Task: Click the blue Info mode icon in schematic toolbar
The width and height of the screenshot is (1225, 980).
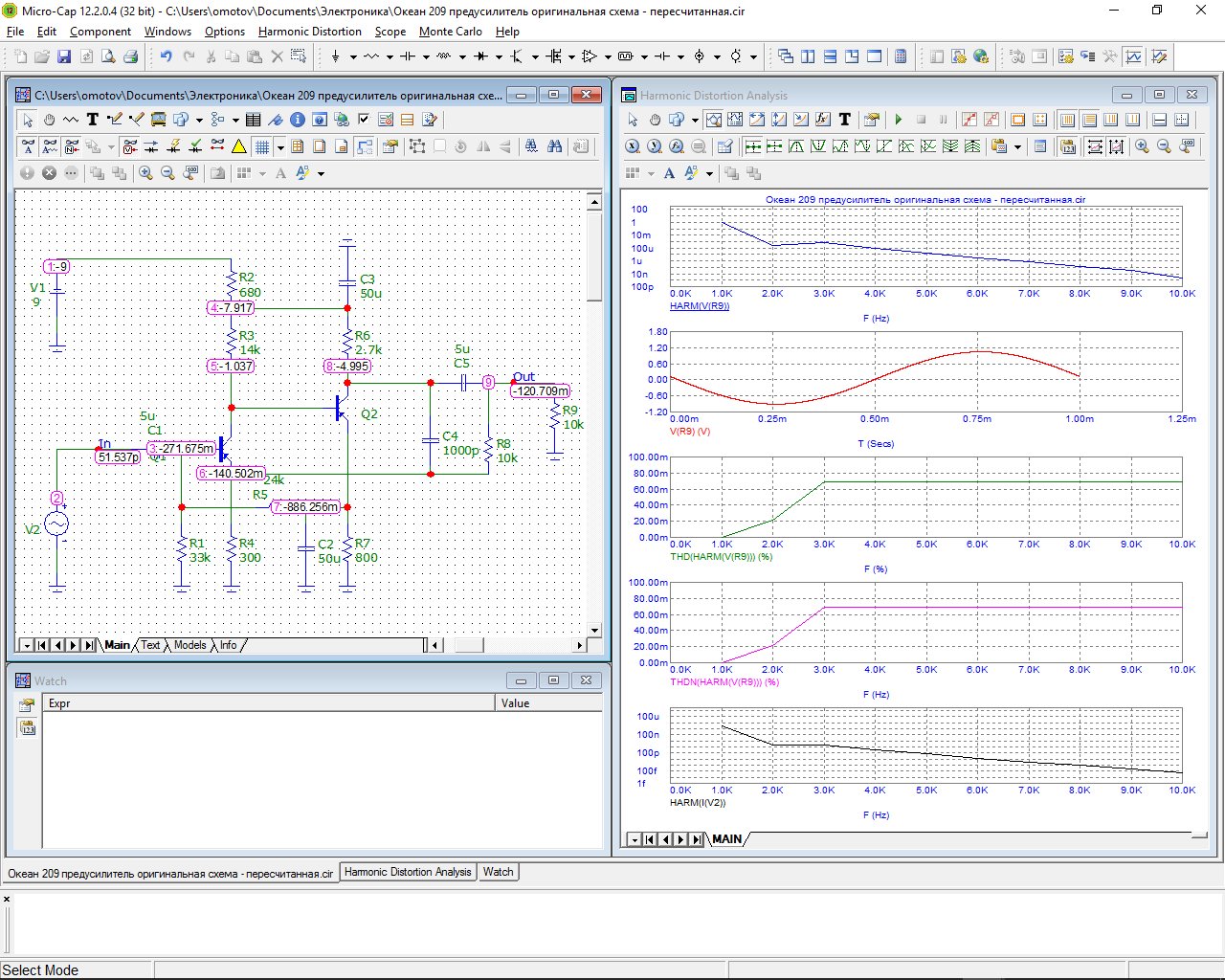Action: coord(297,120)
